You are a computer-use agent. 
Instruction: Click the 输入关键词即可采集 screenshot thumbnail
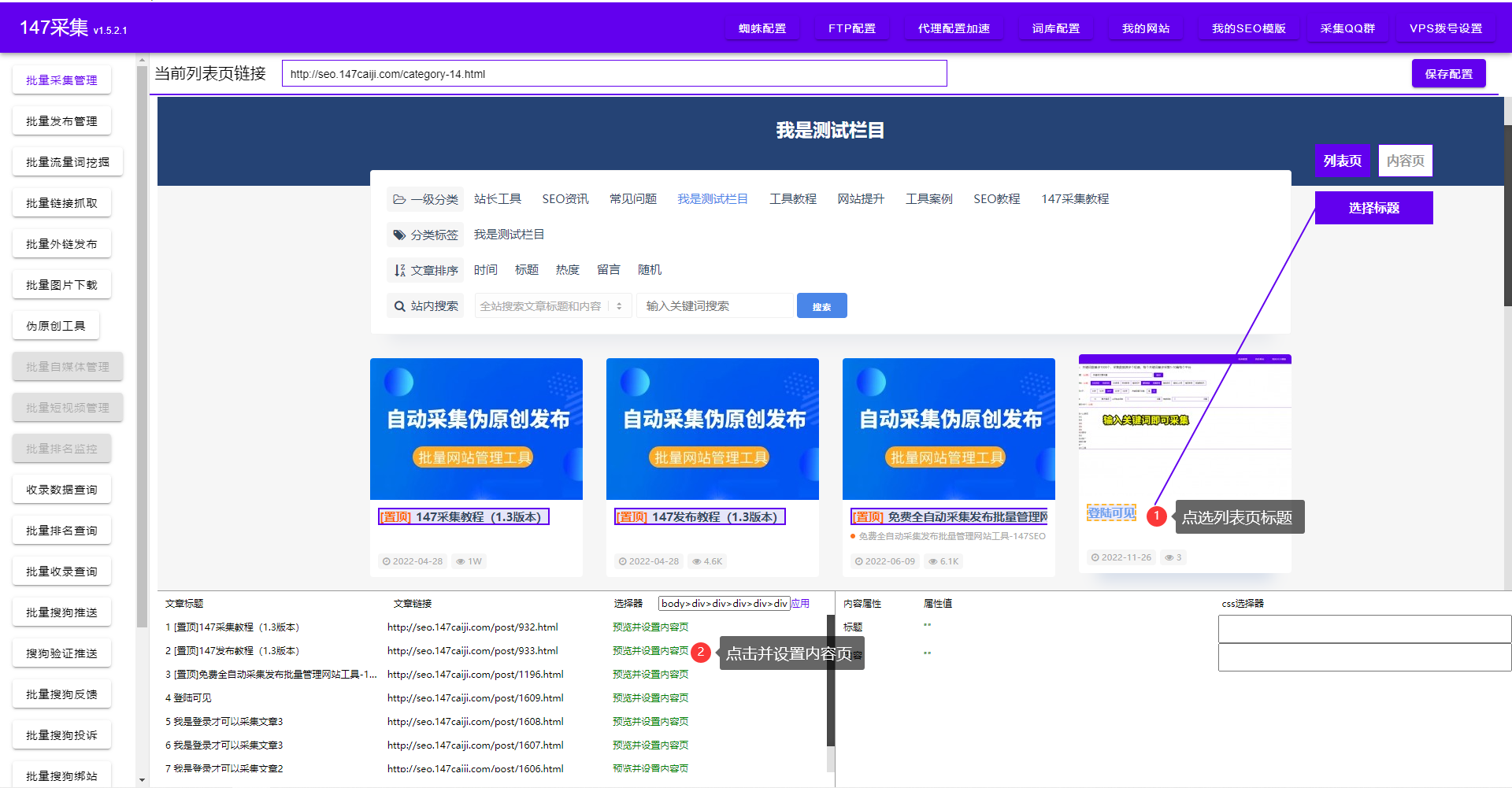click(x=1184, y=425)
